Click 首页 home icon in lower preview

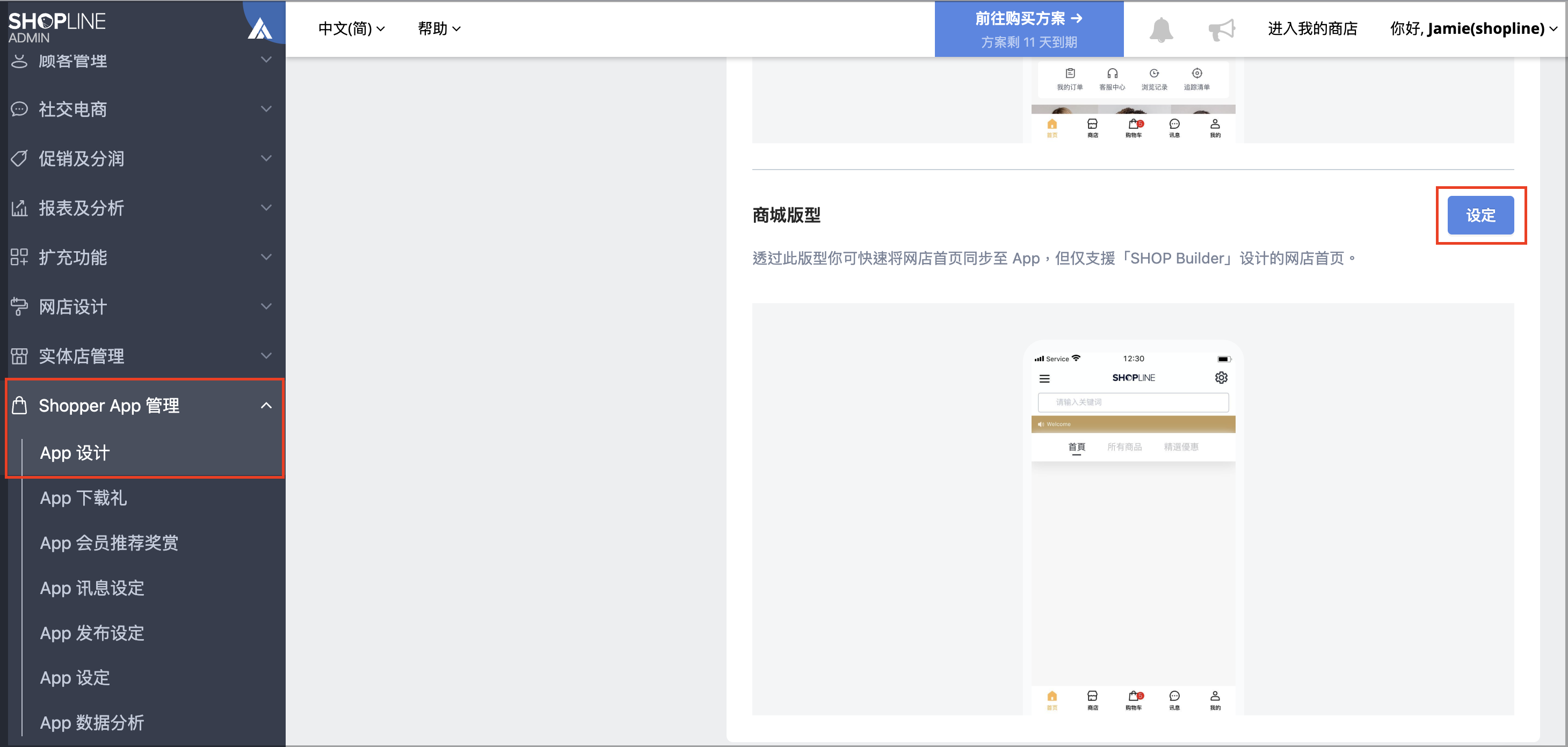point(1052,700)
